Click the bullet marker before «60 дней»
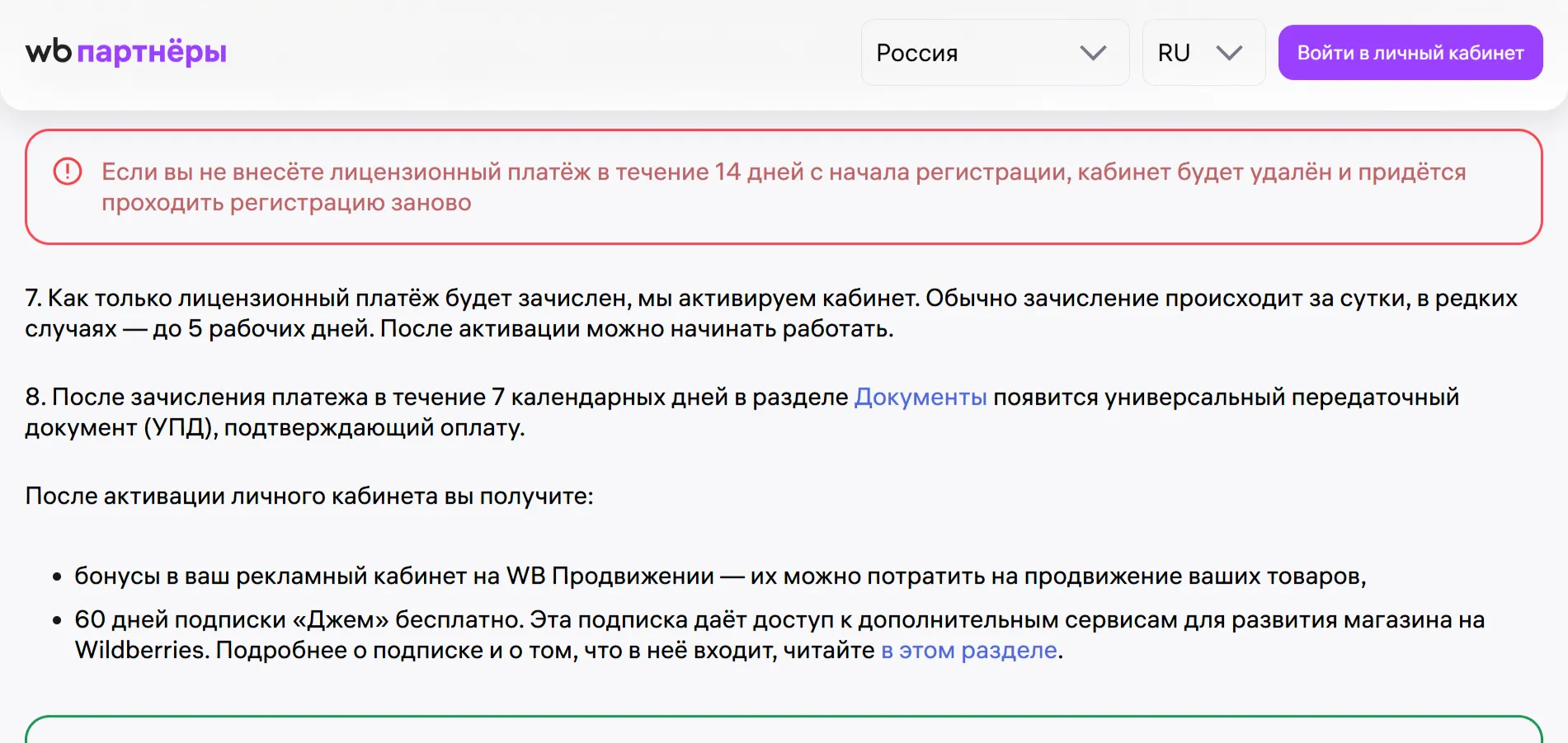Image resolution: width=1568 pixels, height=743 pixels. (x=57, y=620)
